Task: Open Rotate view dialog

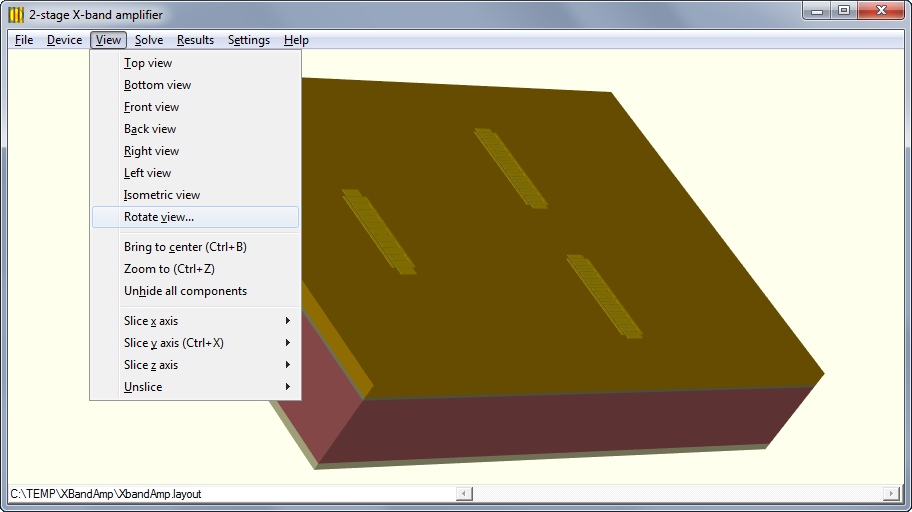Action: point(195,217)
